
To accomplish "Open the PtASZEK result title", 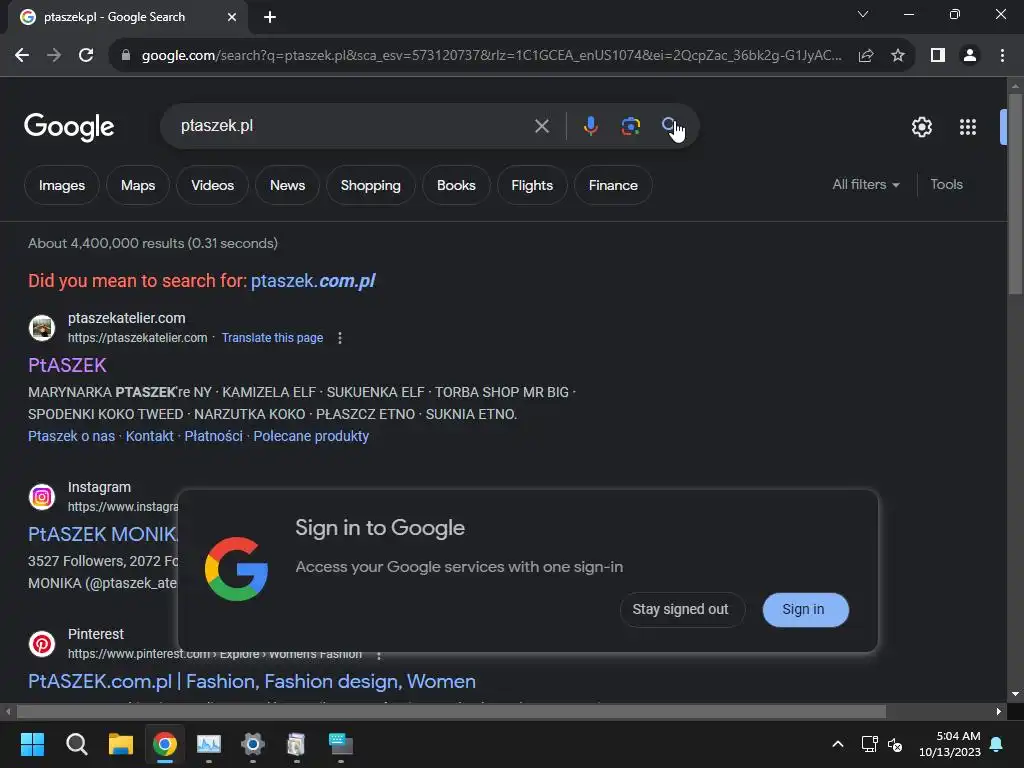I will tap(67, 365).
